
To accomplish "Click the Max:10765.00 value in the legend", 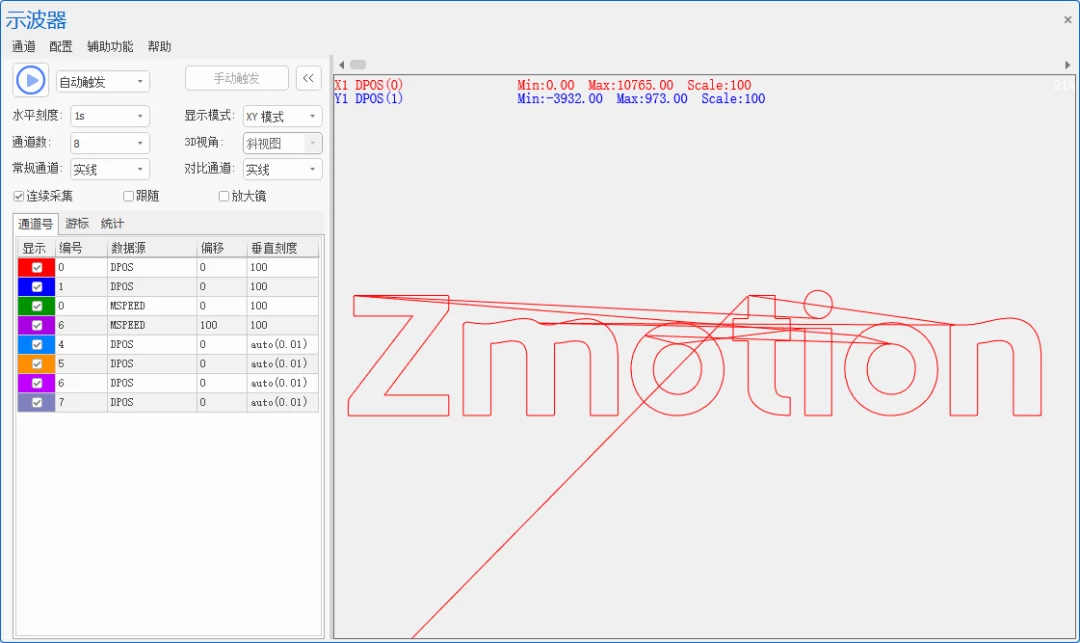I will coord(631,85).
